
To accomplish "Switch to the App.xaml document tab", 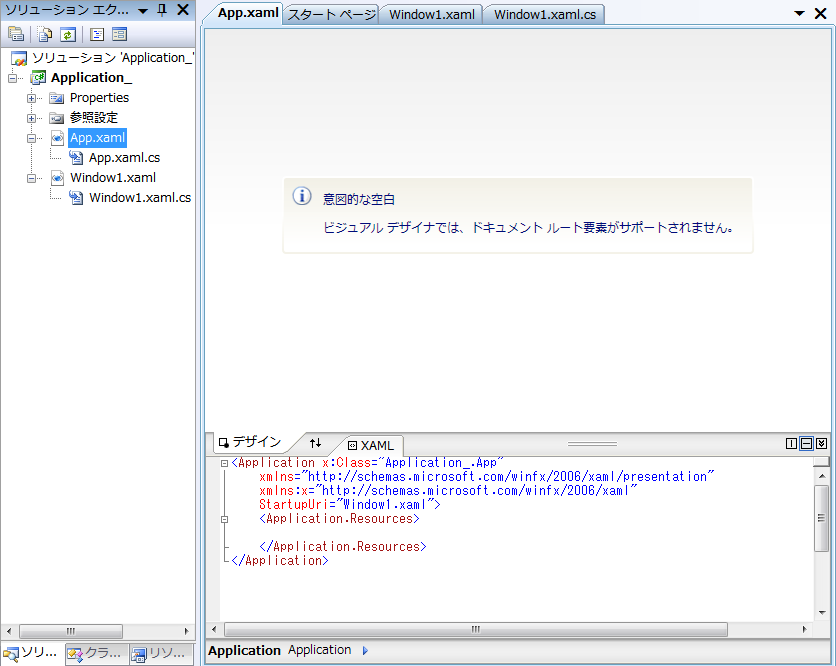I will point(248,13).
